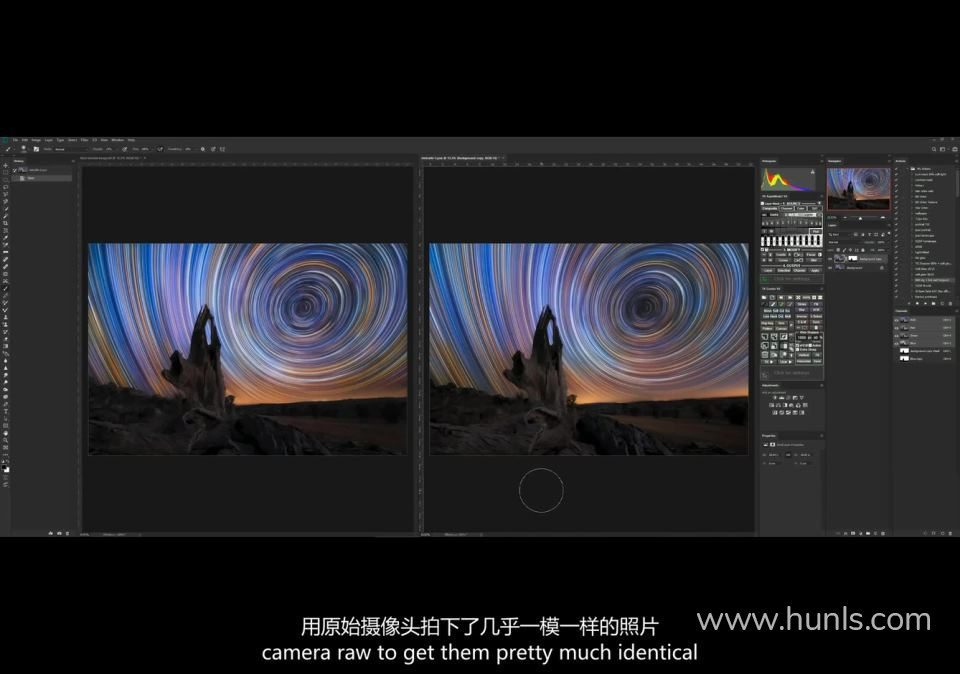Create a new layer in Layers panel
960x674 pixels.
[876, 533]
